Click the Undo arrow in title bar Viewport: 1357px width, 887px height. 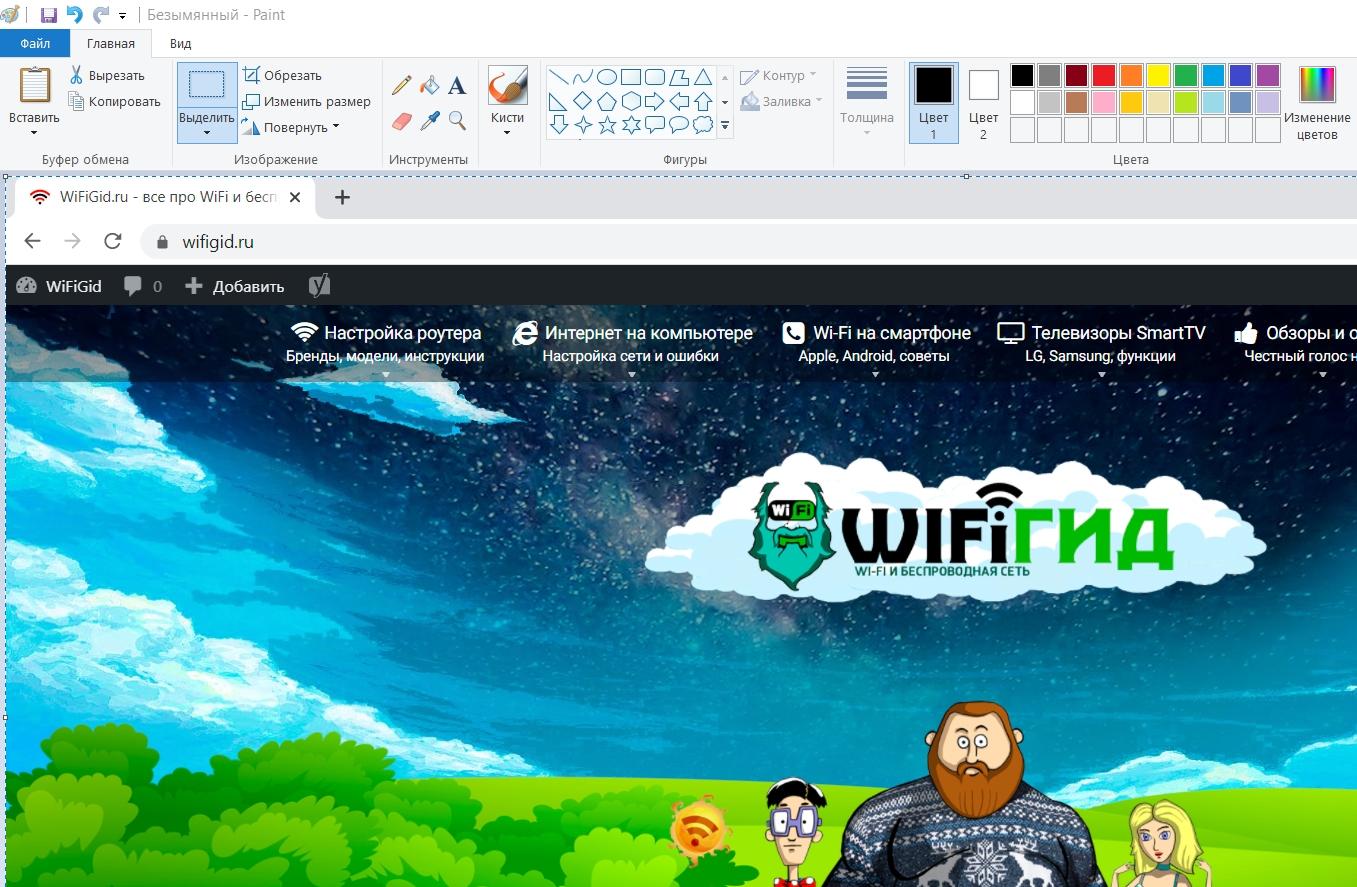[74, 15]
